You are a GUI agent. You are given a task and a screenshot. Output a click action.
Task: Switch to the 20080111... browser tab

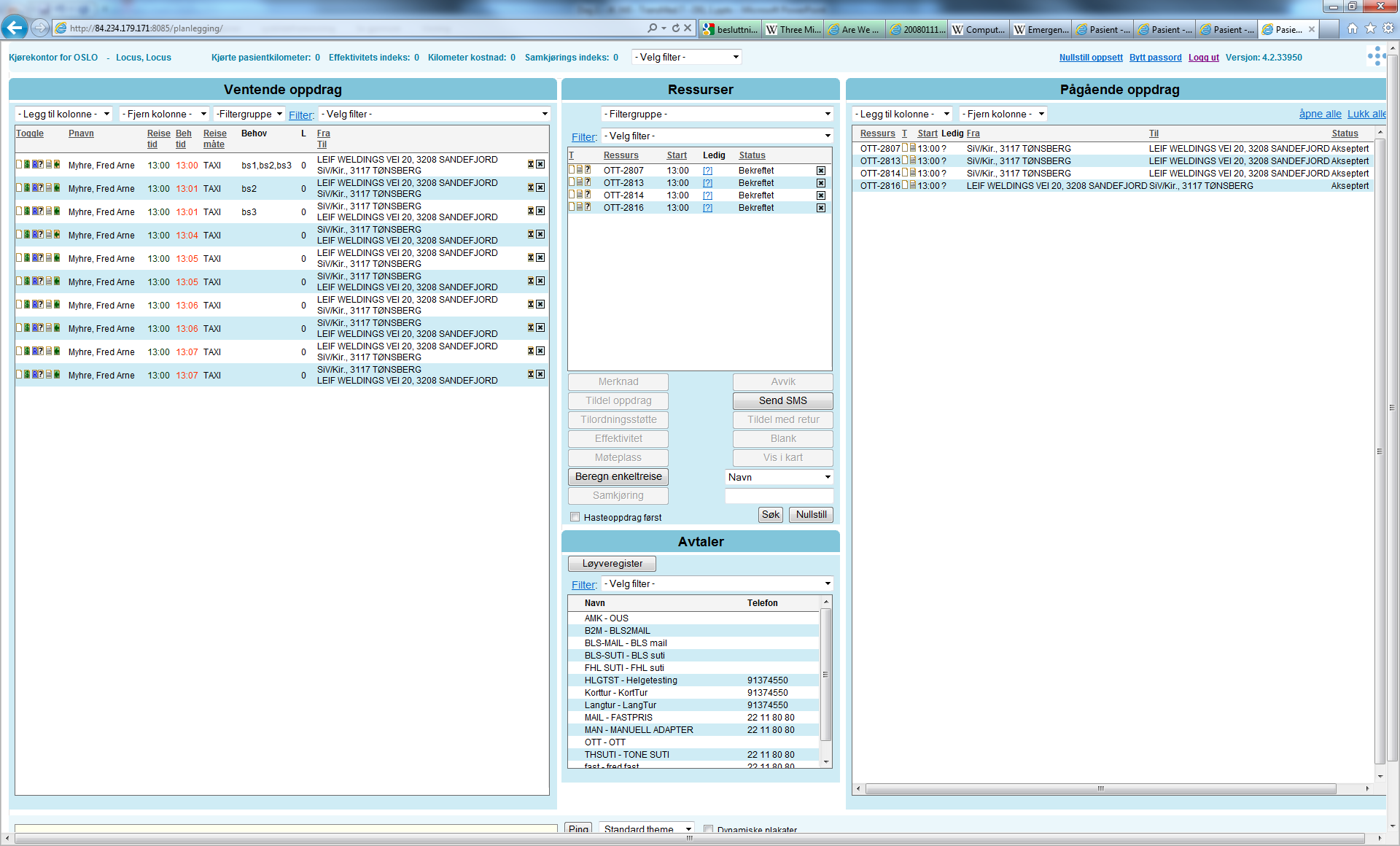[917, 29]
